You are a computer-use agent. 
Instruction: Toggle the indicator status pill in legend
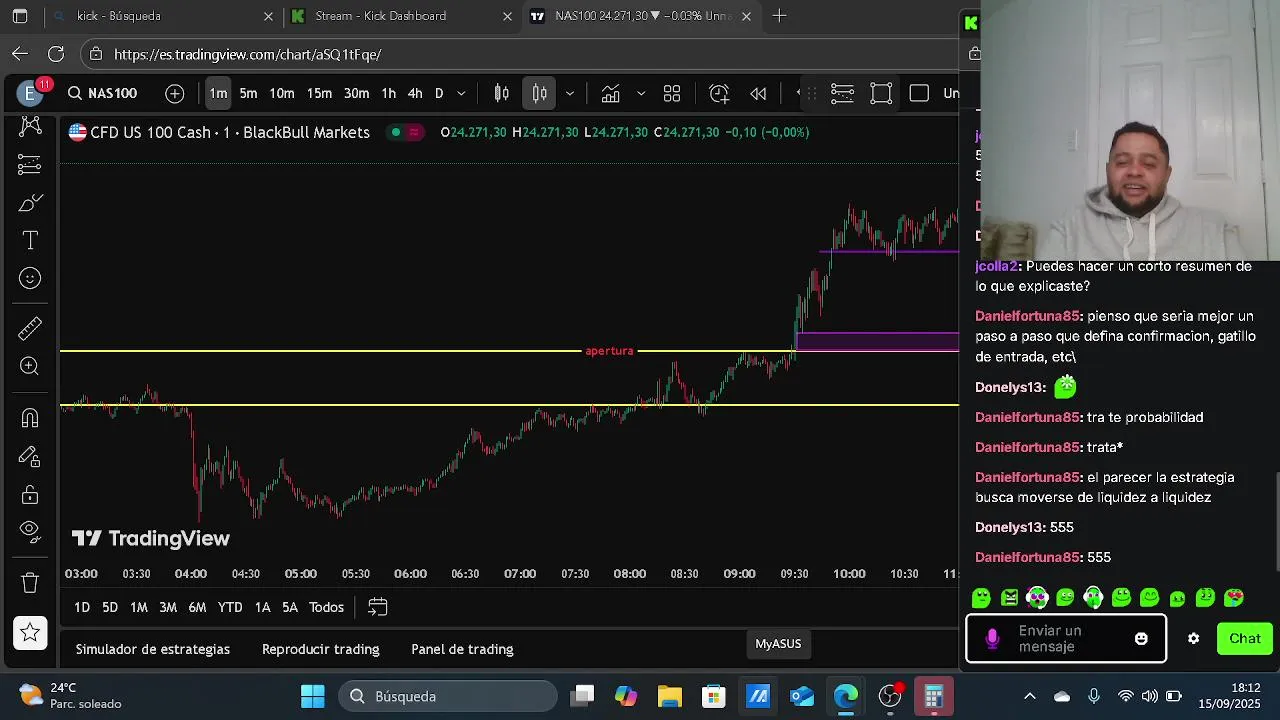(406, 132)
